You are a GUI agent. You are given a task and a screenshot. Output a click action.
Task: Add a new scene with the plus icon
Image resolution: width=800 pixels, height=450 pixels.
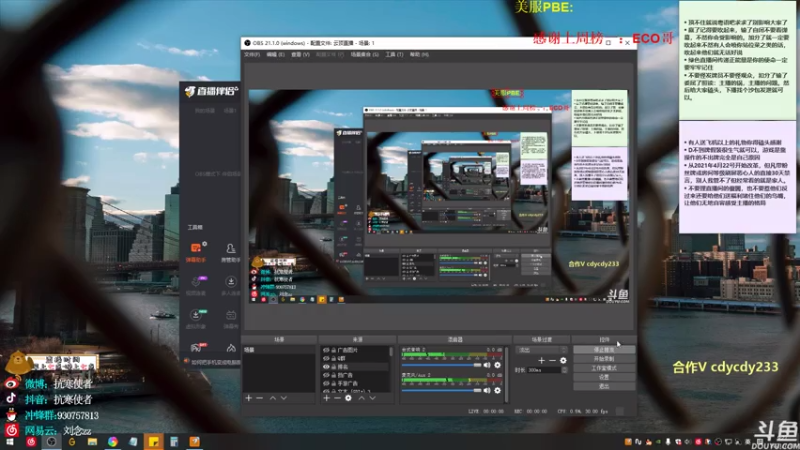coord(248,398)
